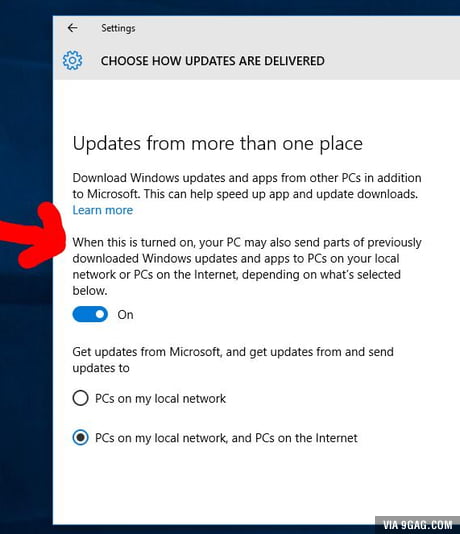Open the Learn more link
Viewport: 460px width, 534px height.
[102, 210]
